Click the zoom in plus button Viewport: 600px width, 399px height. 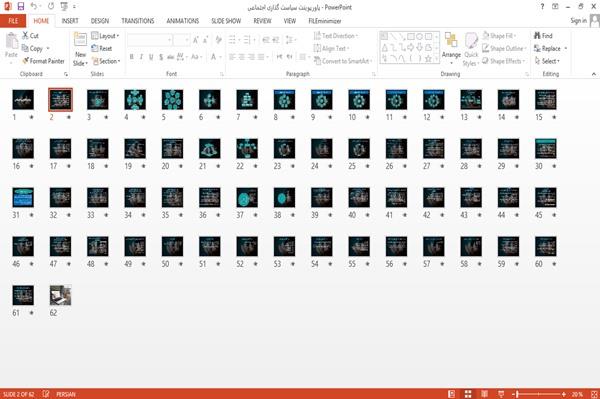(564, 394)
